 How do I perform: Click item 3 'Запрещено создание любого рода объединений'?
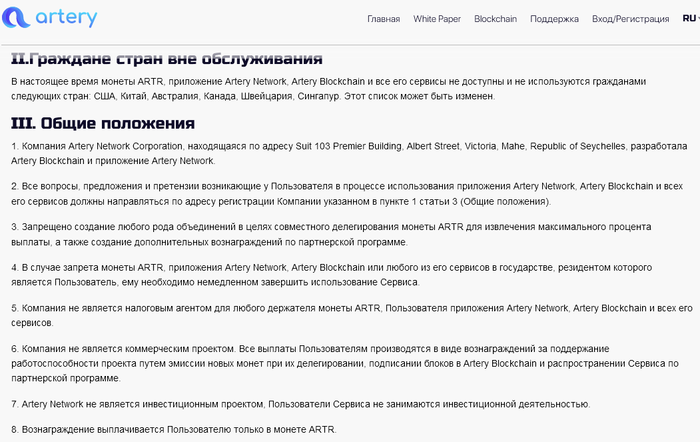click(x=331, y=234)
